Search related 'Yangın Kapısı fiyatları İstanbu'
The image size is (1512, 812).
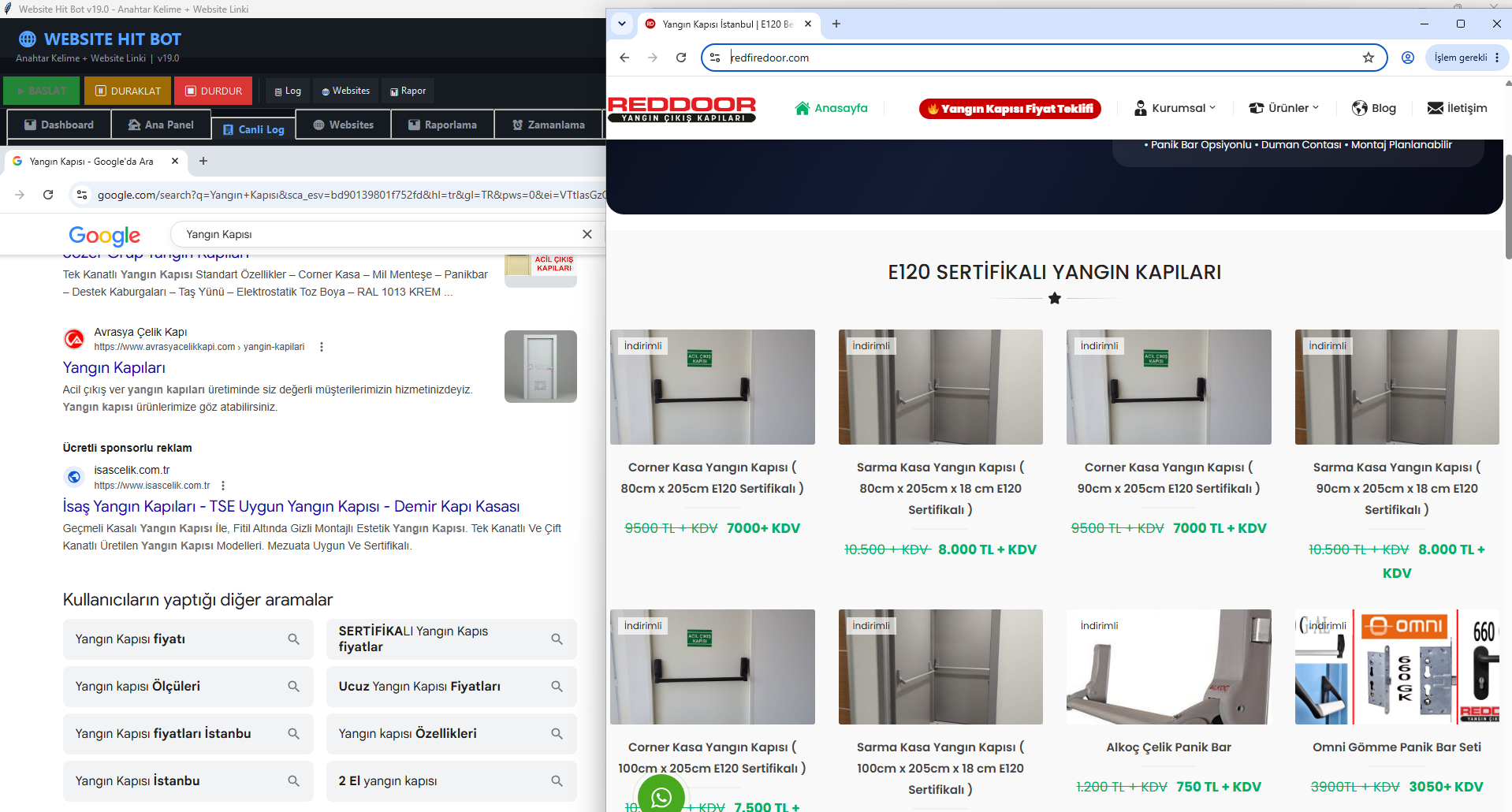[x=188, y=734]
